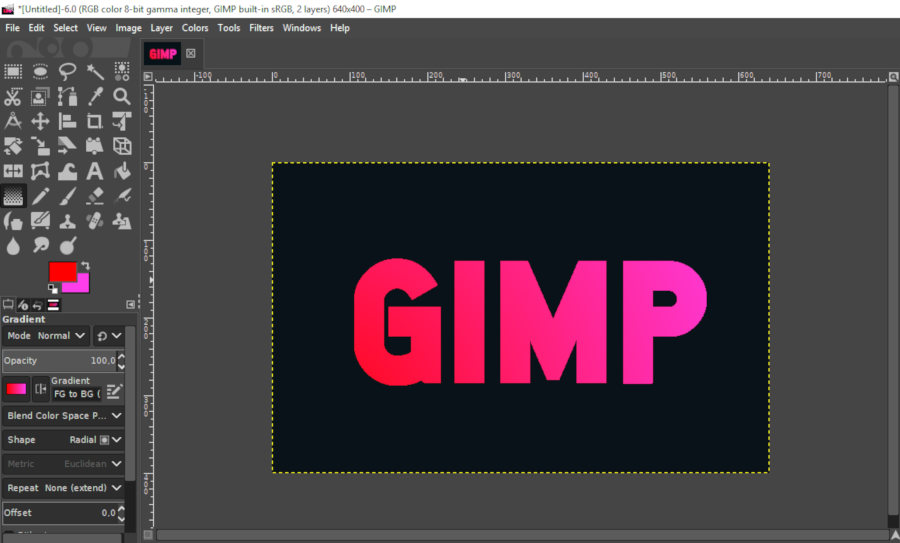Open the Shape Radial dropdown
900x543 pixels.
(x=63, y=440)
